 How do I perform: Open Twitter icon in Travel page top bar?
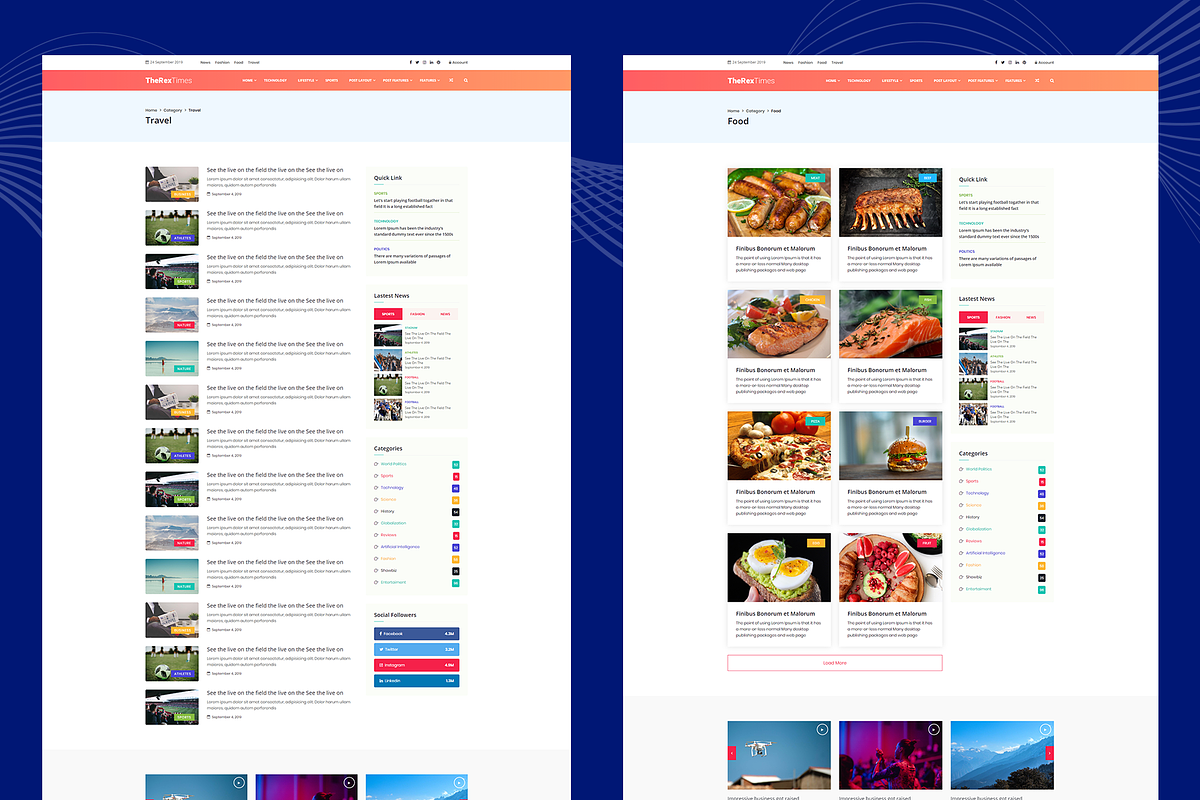(x=417, y=62)
